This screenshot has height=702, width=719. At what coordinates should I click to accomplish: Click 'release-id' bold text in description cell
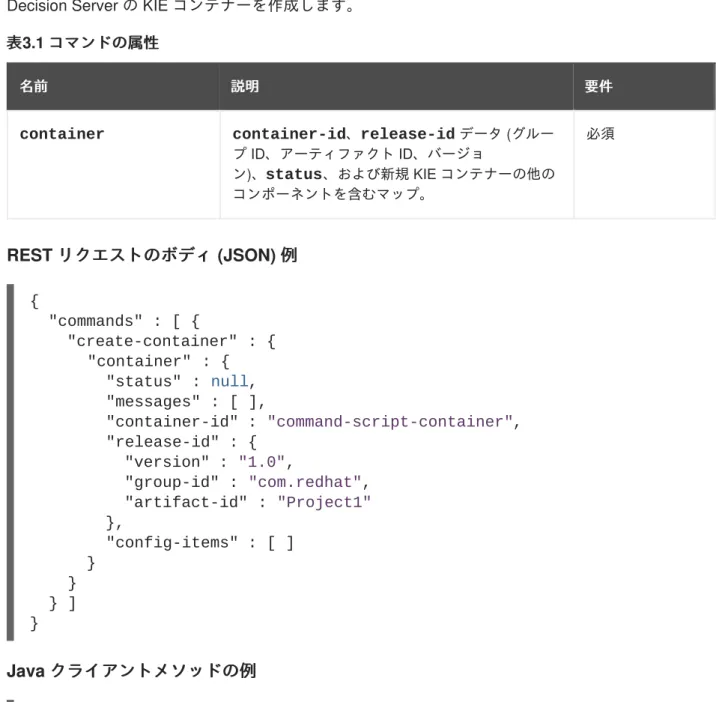pyautogui.click(x=408, y=134)
